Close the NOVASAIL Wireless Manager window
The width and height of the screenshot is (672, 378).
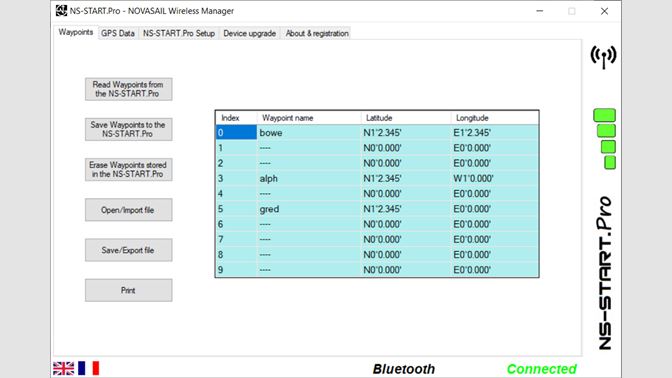[x=604, y=11]
